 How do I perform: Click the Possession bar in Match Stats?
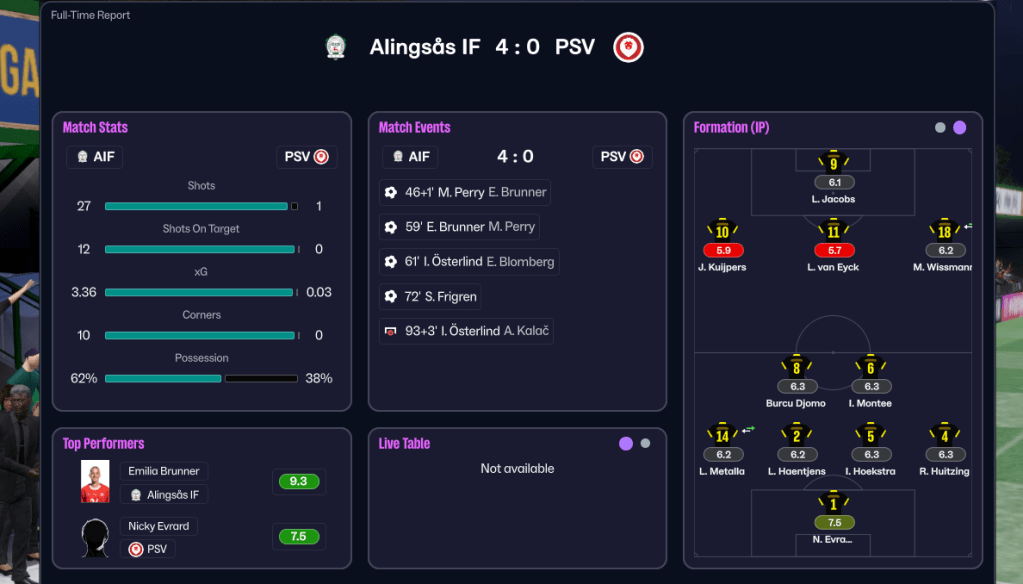click(x=201, y=379)
